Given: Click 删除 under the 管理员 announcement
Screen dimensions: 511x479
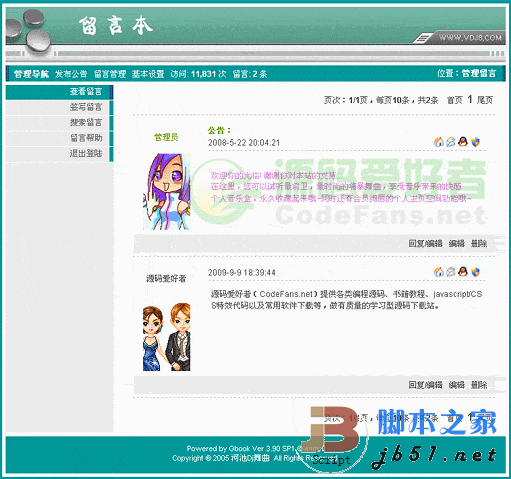Looking at the screenshot, I should coord(479,244).
